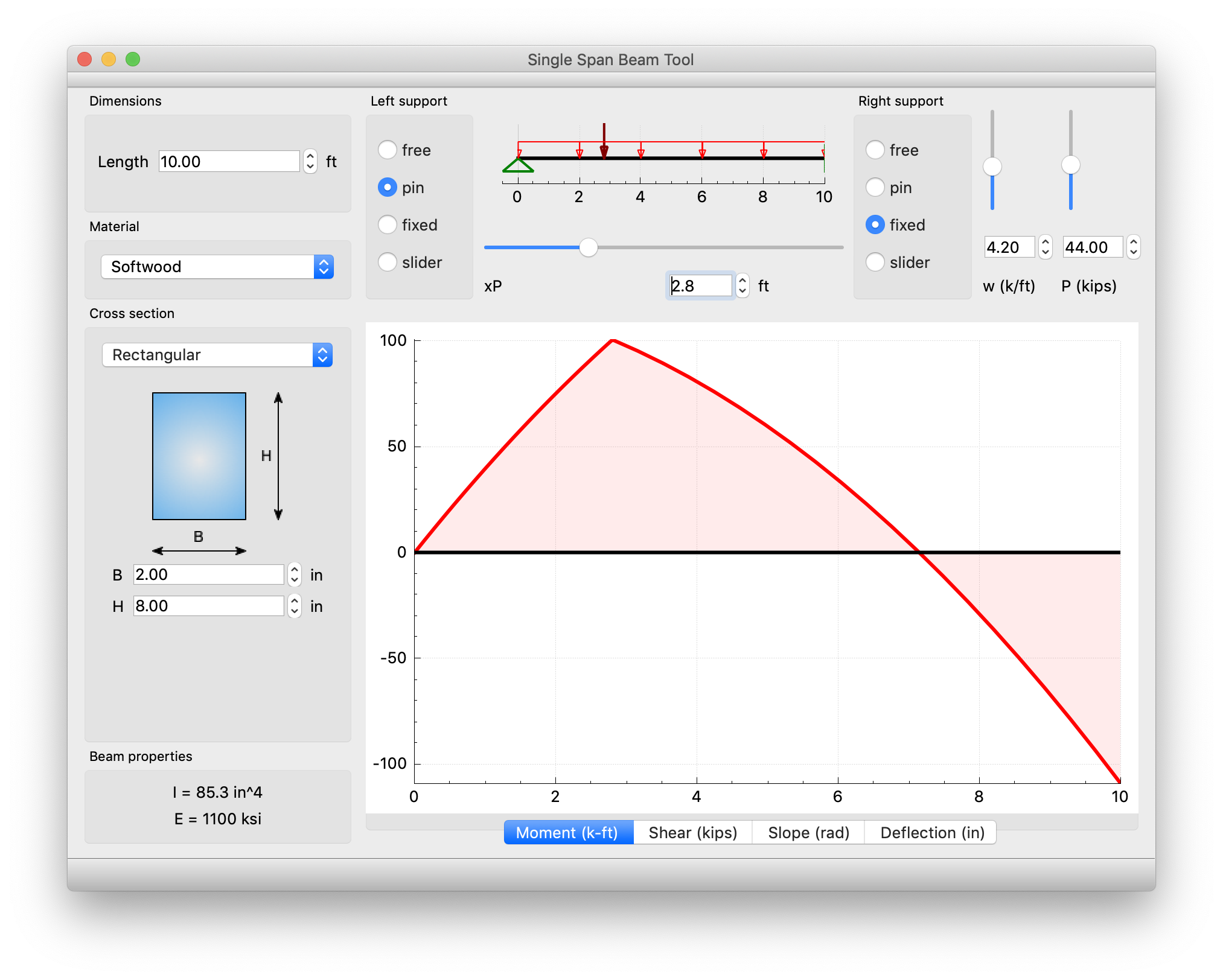
Task: Click the Length stepper arrows
Action: (x=310, y=161)
